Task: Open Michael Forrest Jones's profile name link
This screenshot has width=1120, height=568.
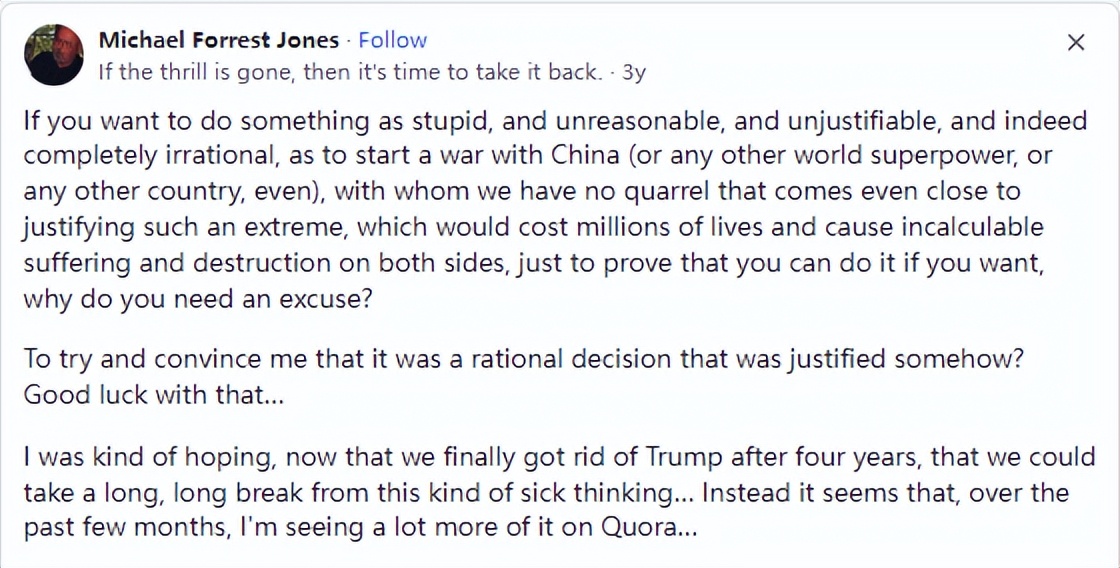Action: 219,40
